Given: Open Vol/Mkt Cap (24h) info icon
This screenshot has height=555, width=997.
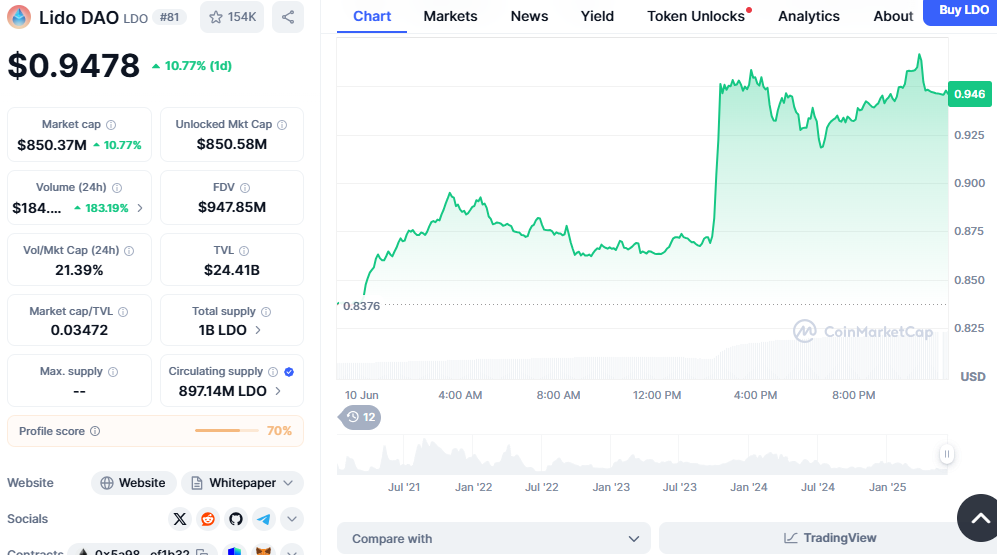Looking at the screenshot, I should [x=129, y=250].
